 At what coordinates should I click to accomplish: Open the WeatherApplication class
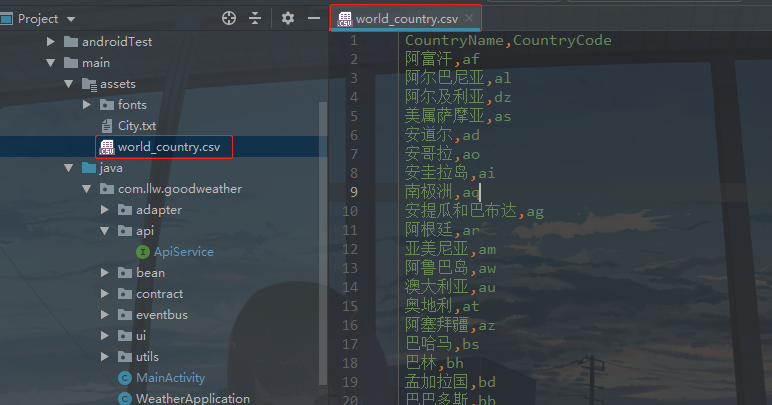click(x=193, y=398)
